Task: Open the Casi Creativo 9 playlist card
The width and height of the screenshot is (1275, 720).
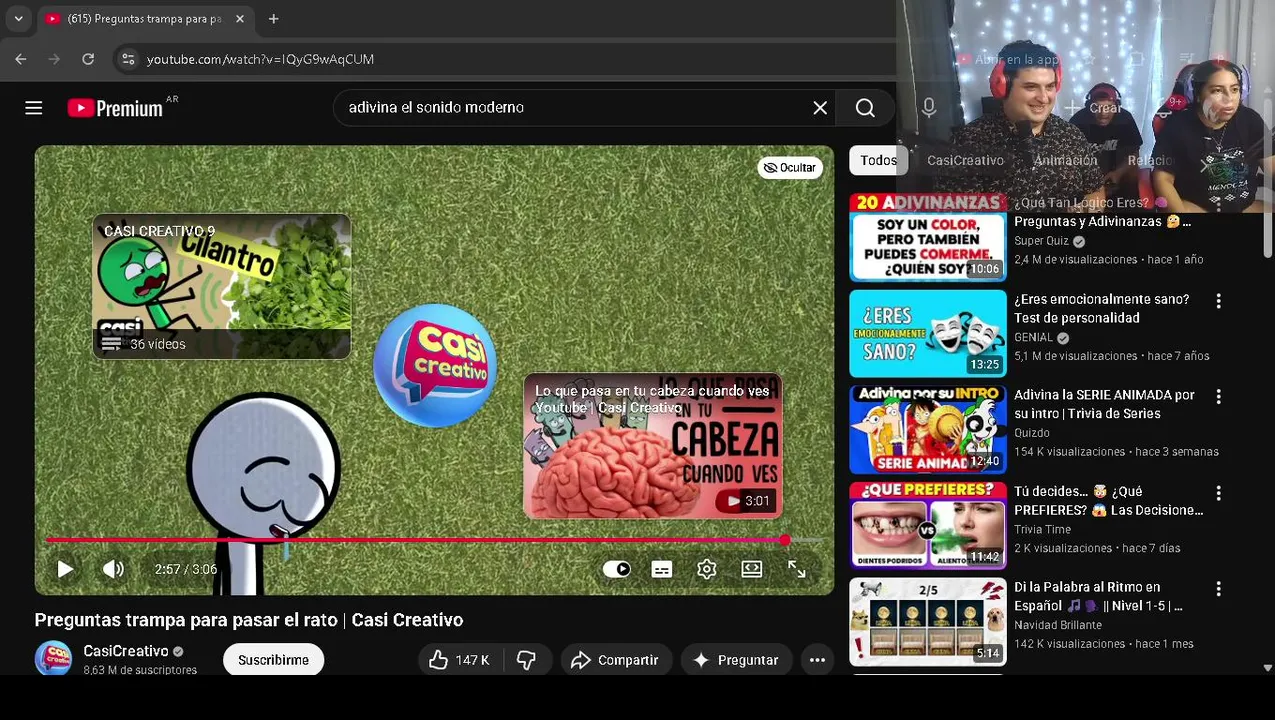Action: (222, 286)
